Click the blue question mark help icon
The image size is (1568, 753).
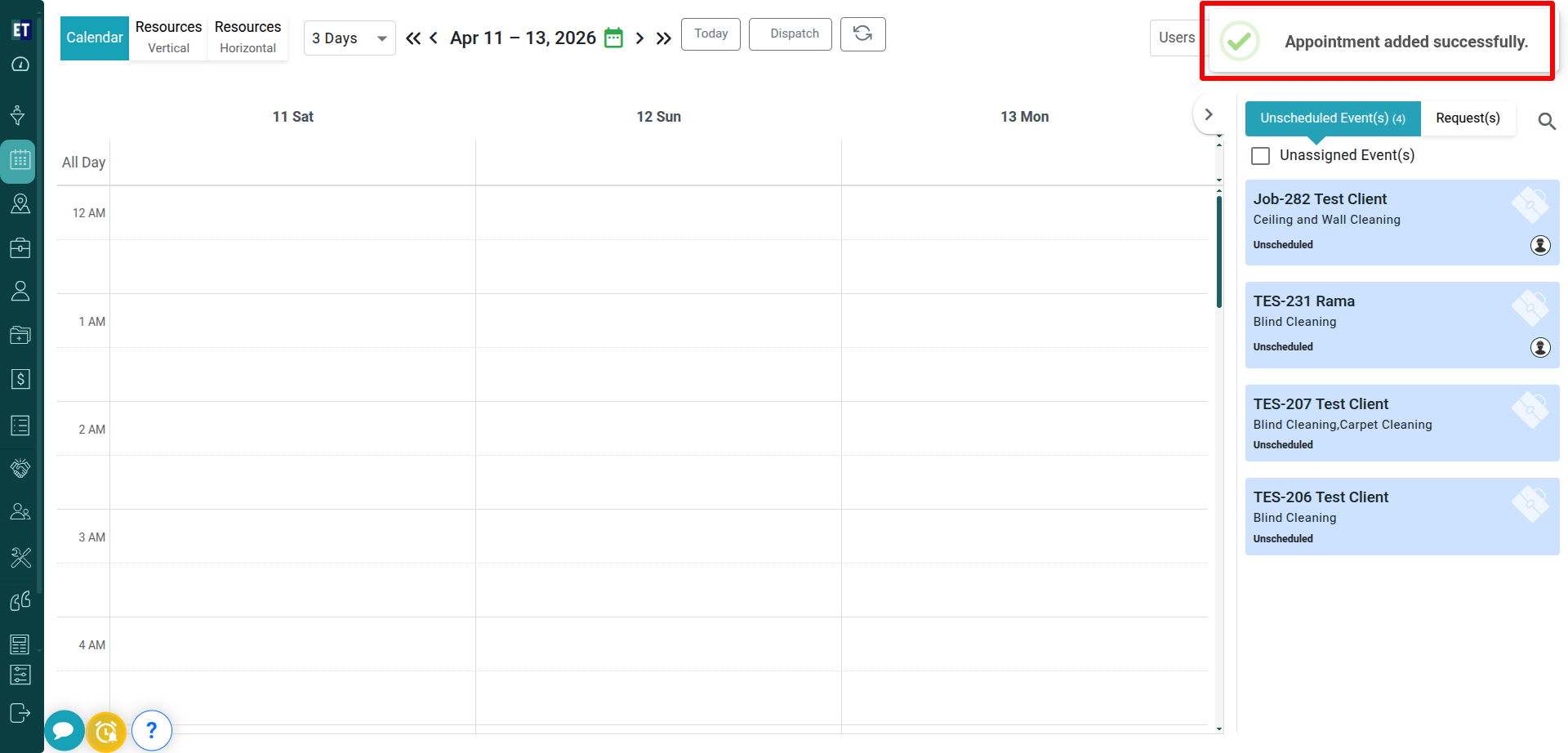click(151, 730)
